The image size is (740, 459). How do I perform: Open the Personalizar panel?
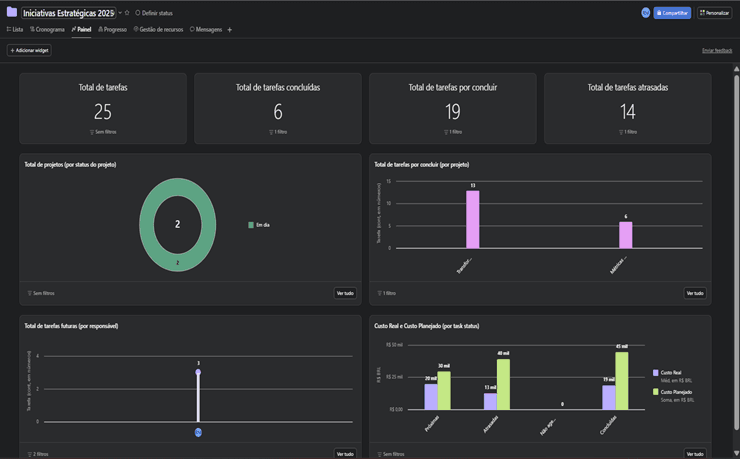(715, 13)
